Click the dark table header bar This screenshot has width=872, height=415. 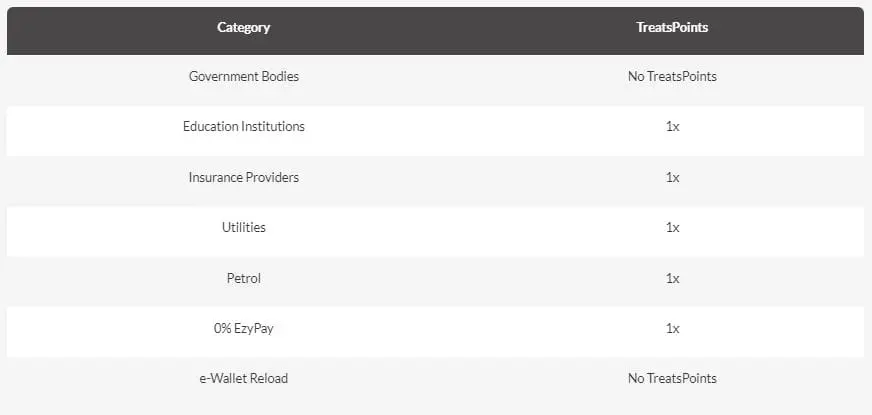coord(450,30)
